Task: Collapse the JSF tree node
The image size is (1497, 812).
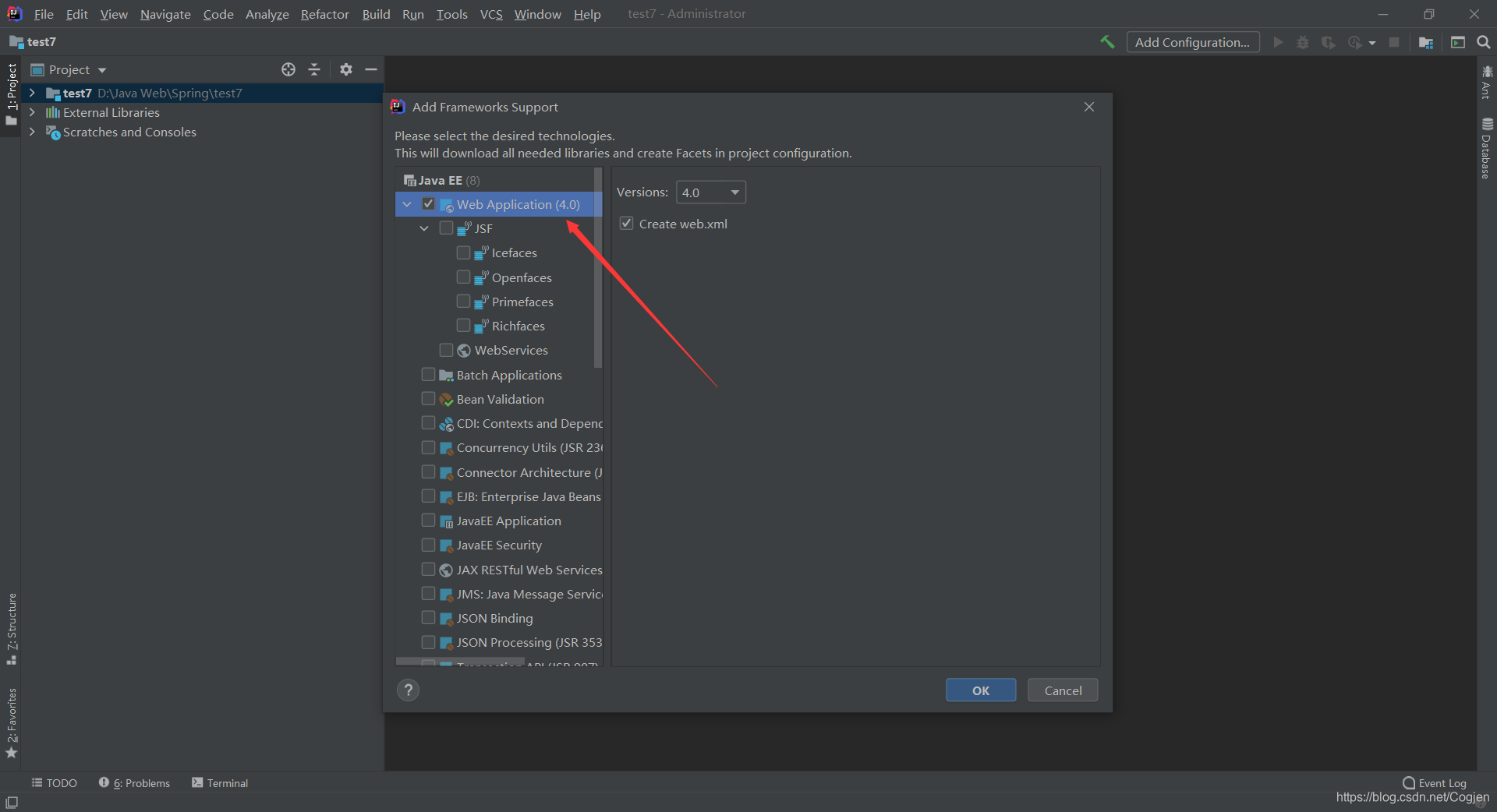Action: click(424, 228)
